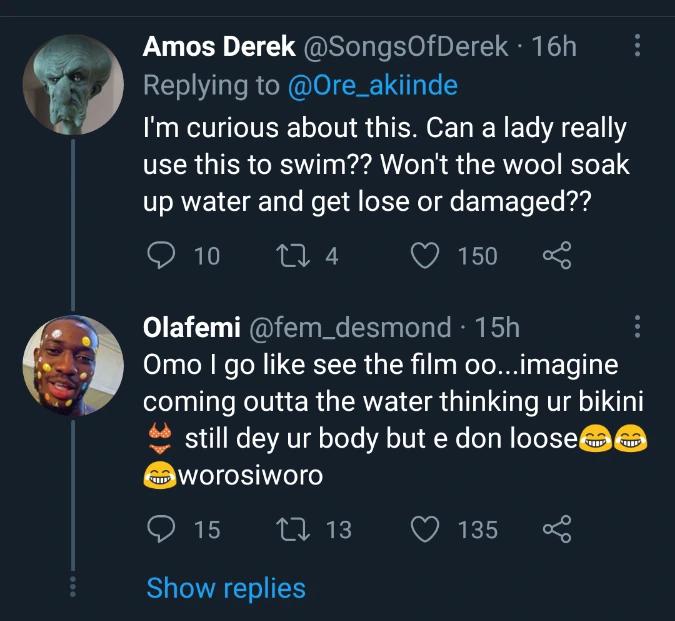The height and width of the screenshot is (621, 675).
Task: Open the @SongsOfDerek handle
Action: (x=406, y=46)
